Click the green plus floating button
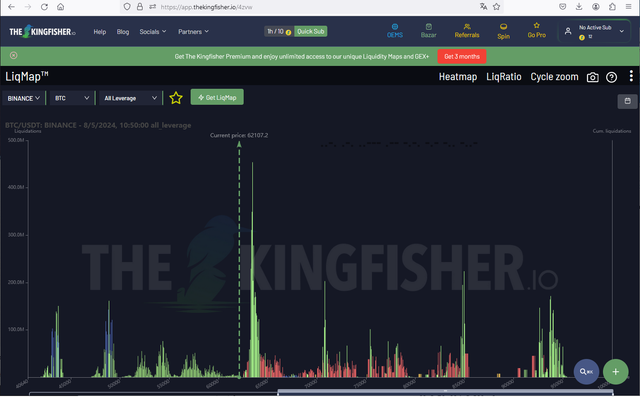Screen dimensions: 640x397 click(616, 371)
